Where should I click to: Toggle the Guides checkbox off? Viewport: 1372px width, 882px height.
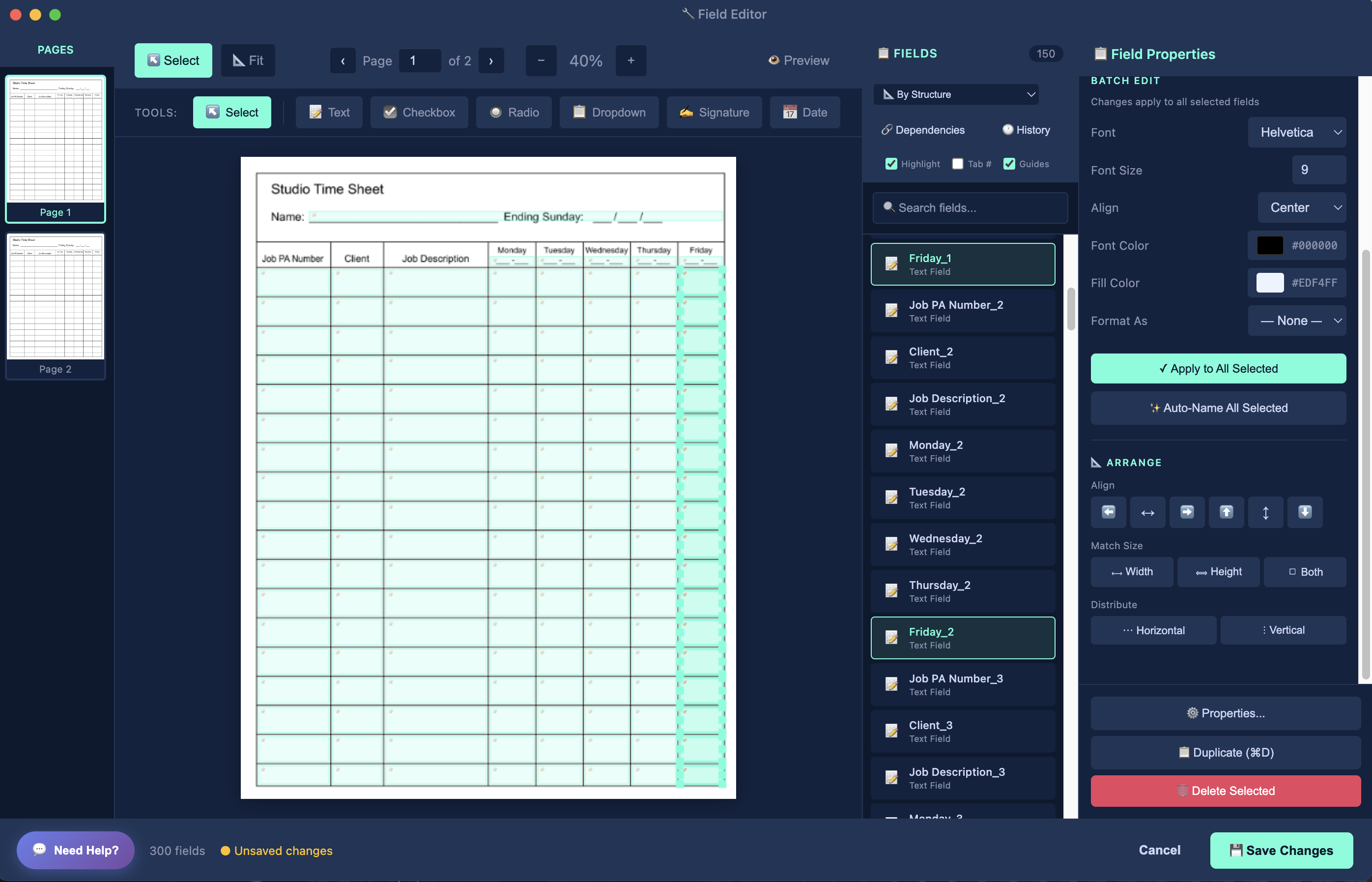[1009, 164]
